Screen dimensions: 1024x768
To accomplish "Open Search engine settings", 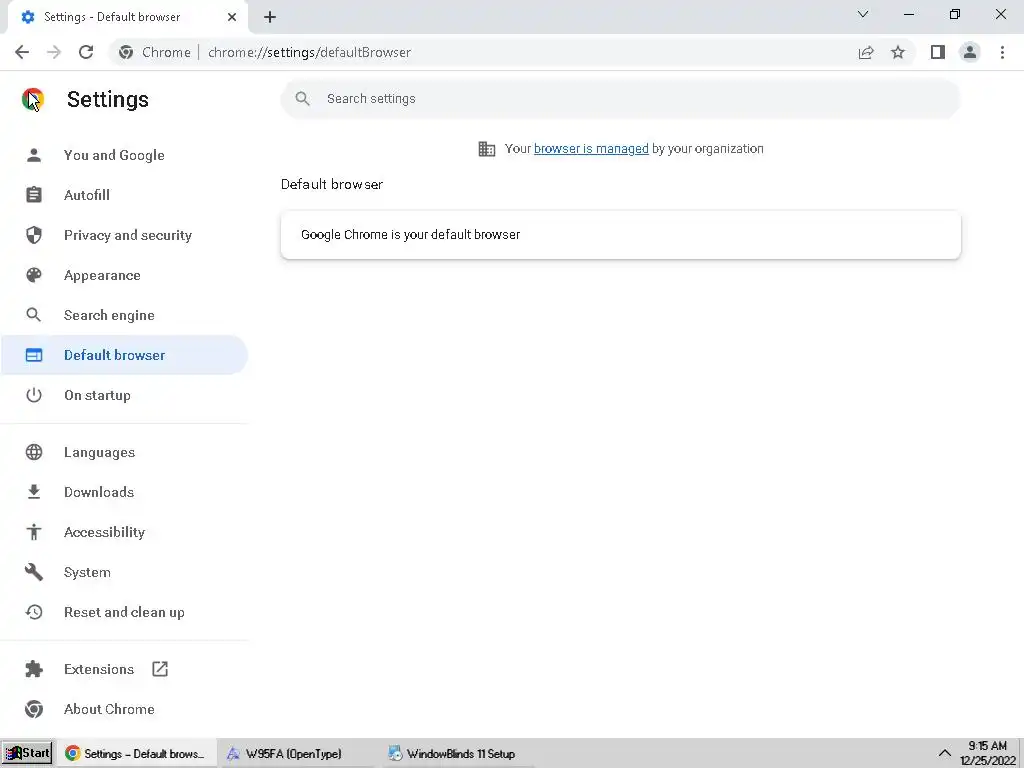I will 124,315.
